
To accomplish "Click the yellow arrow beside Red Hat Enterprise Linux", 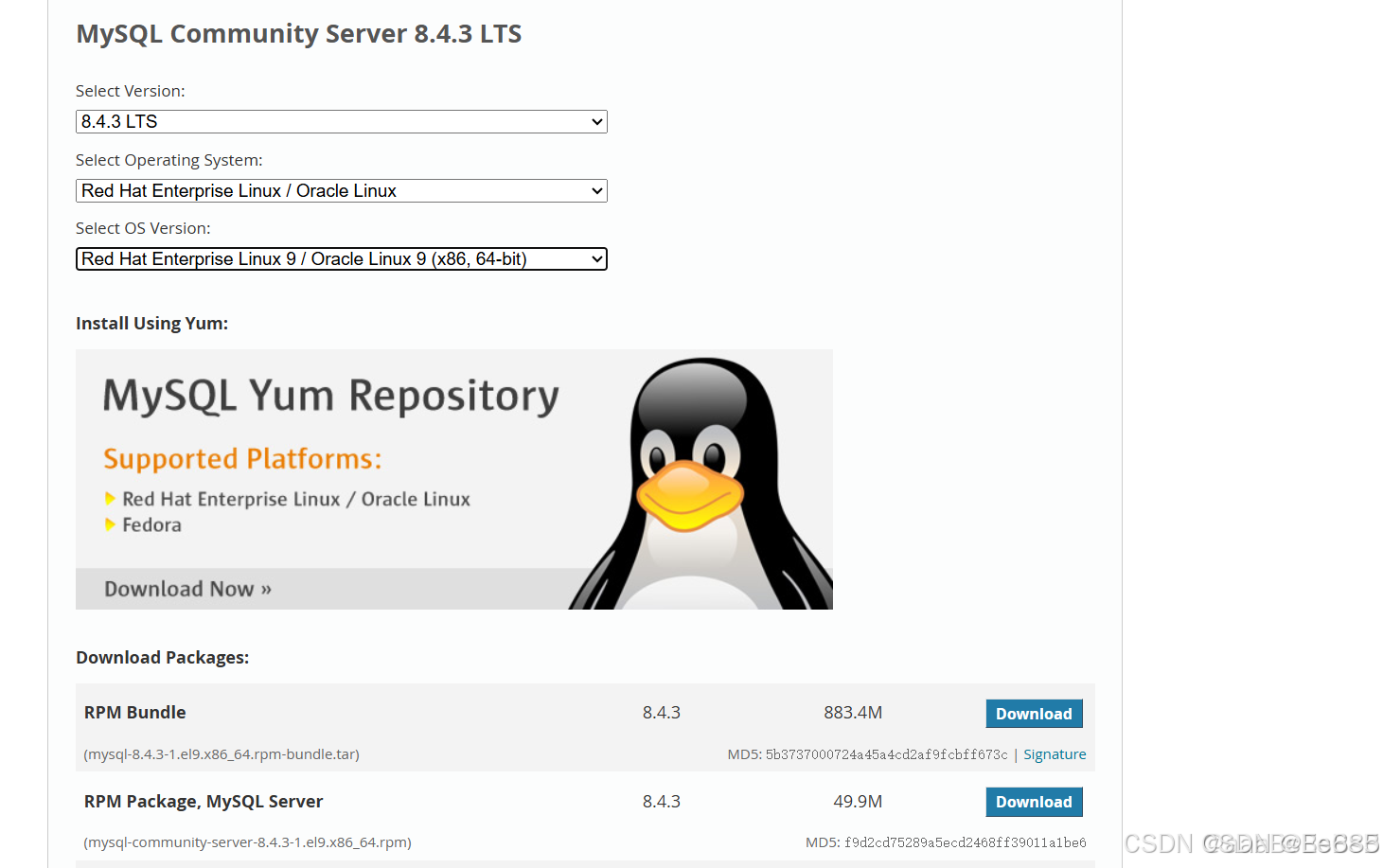I will [111, 499].
